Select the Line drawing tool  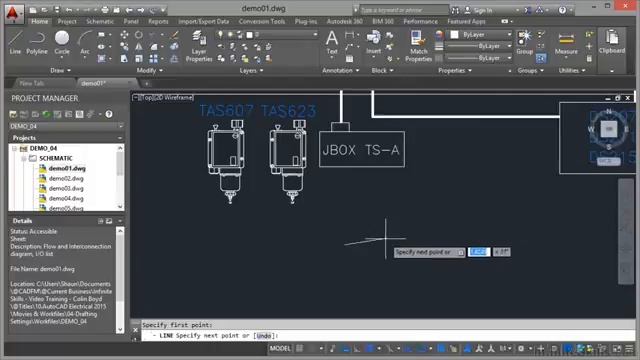15,42
